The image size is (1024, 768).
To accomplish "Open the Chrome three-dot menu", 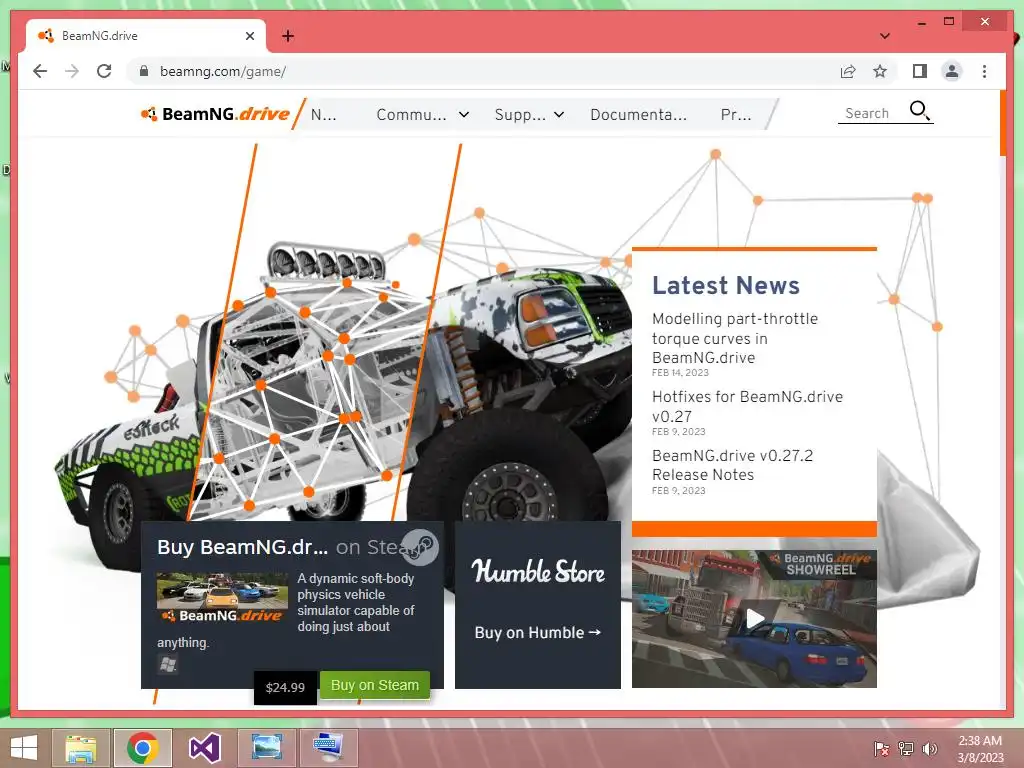I will (984, 71).
